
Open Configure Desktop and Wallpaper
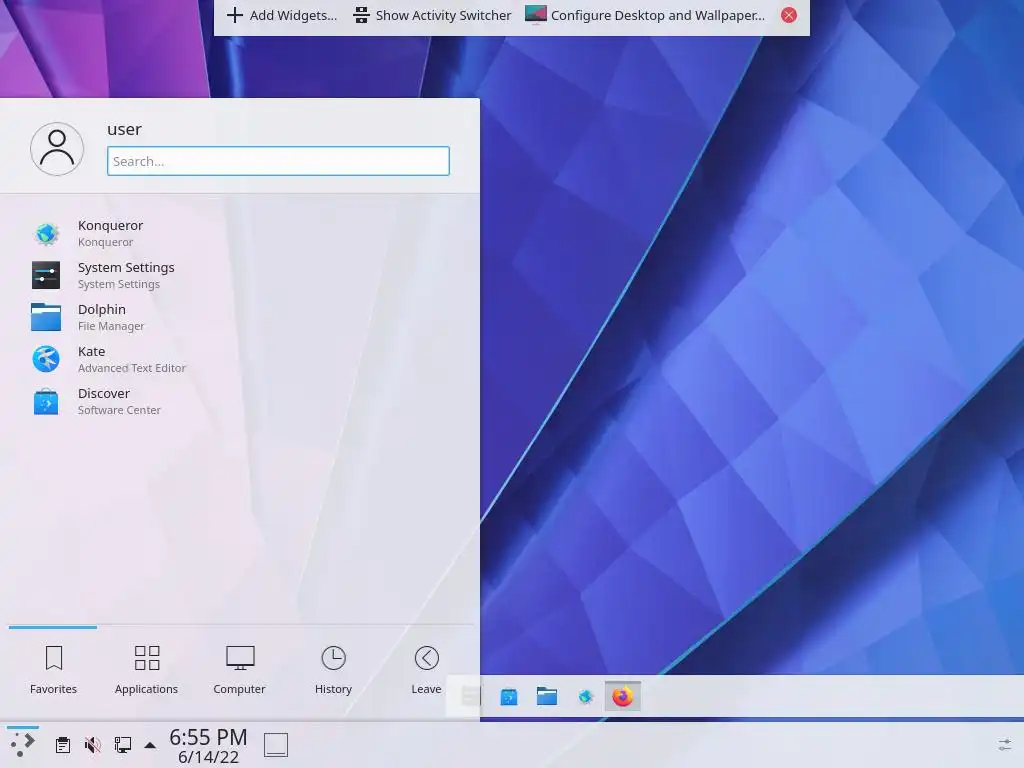point(645,15)
